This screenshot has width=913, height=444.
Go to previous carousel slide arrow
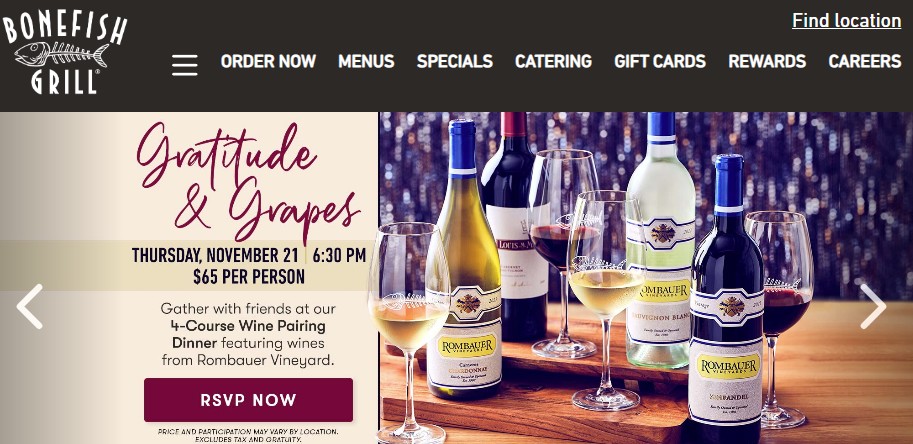click(x=29, y=306)
